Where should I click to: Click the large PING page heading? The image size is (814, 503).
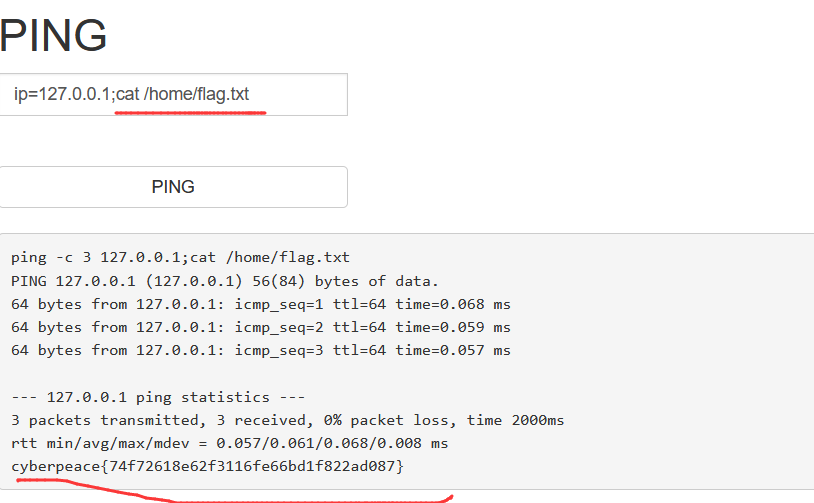[x=53, y=36]
